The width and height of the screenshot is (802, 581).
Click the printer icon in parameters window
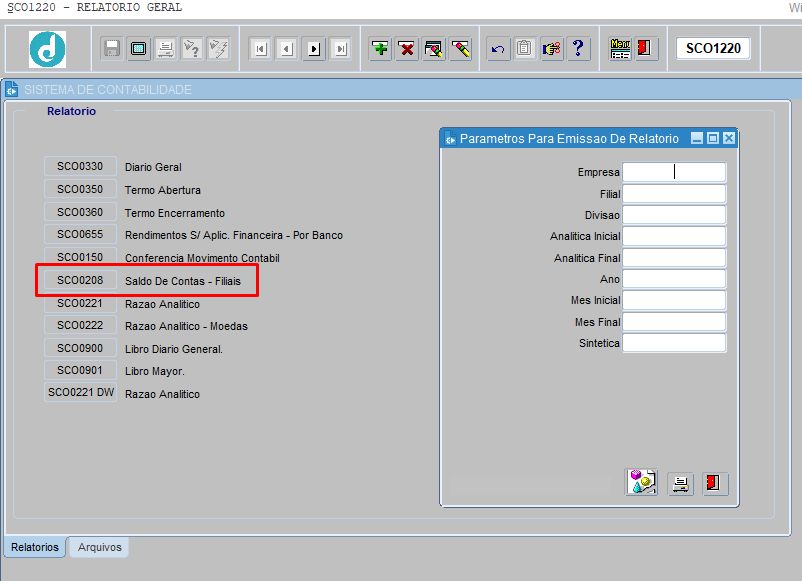click(x=681, y=483)
